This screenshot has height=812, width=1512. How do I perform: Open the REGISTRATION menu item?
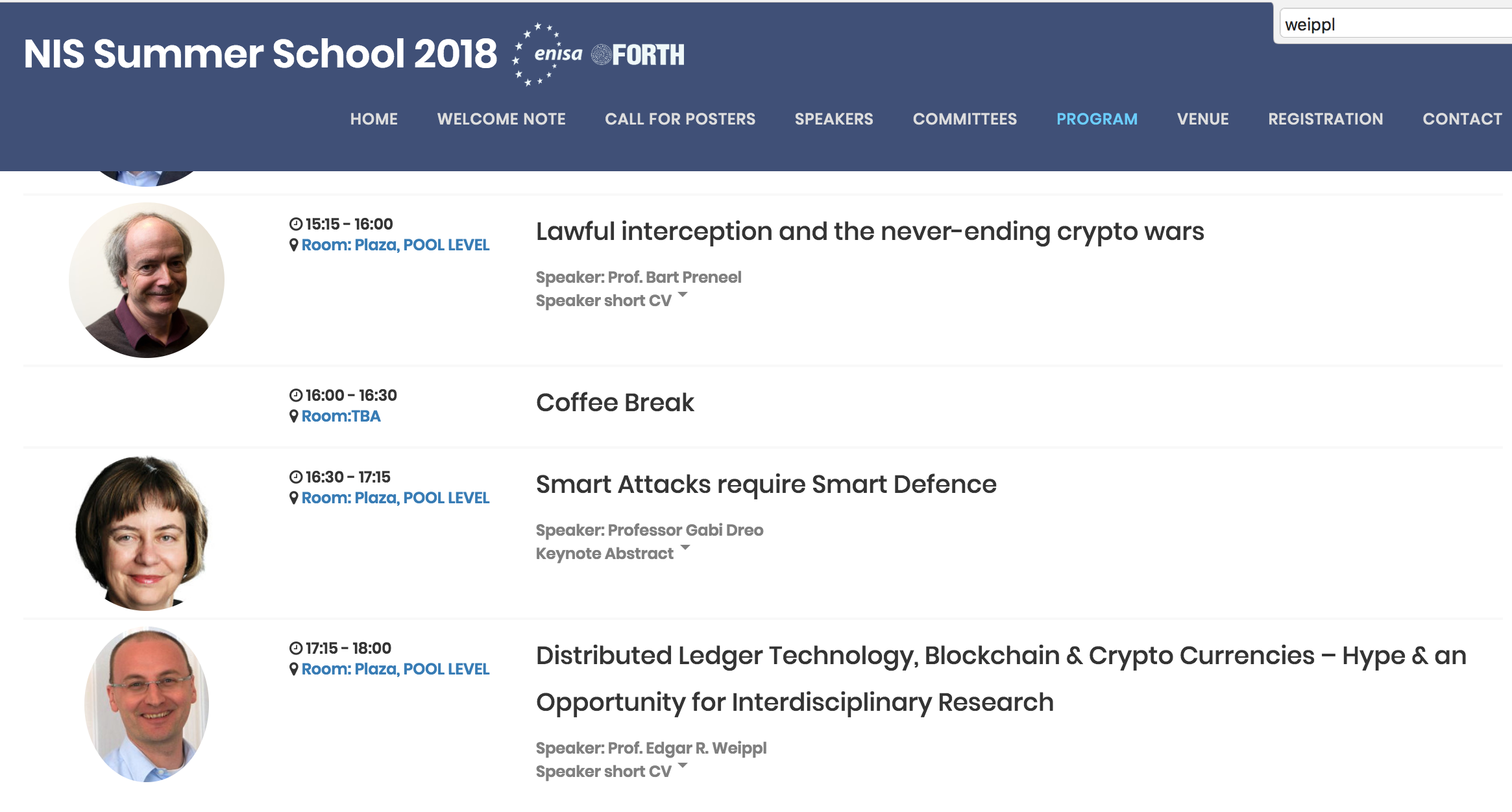1326,119
